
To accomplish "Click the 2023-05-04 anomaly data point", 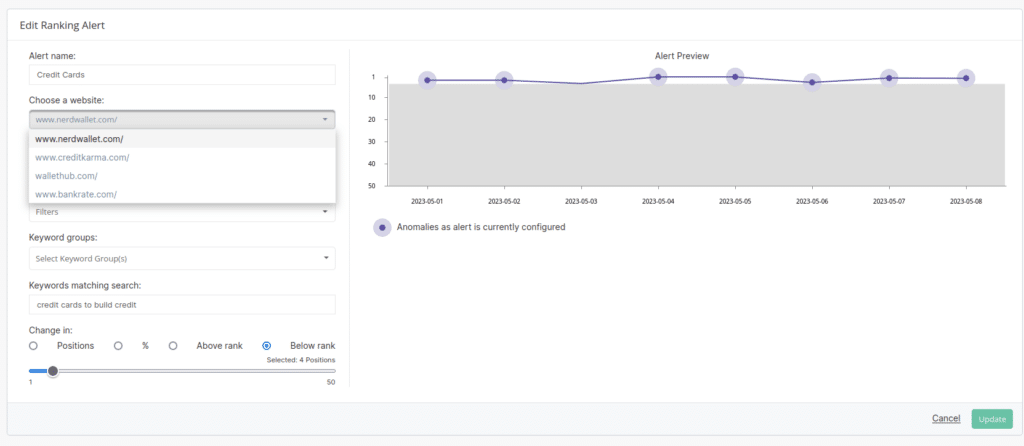I will (x=658, y=77).
